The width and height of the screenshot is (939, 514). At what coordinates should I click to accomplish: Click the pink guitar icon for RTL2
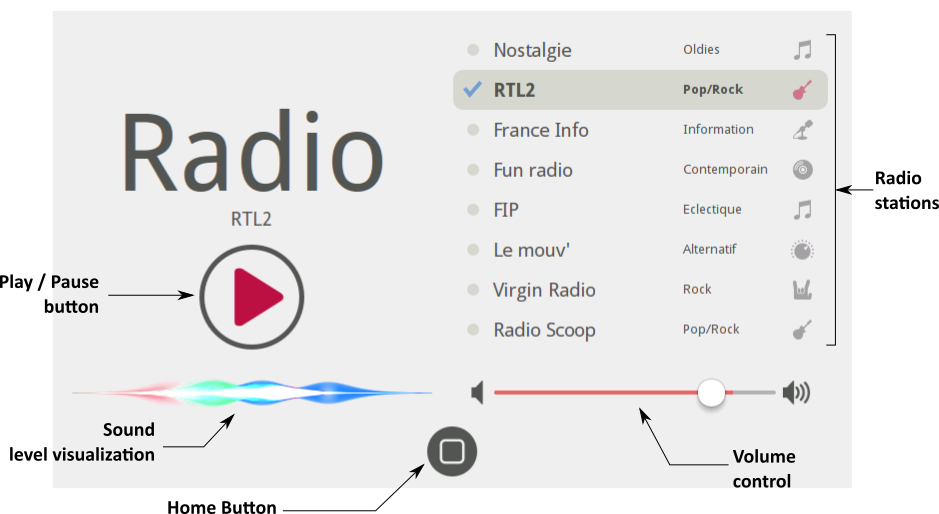(x=802, y=90)
